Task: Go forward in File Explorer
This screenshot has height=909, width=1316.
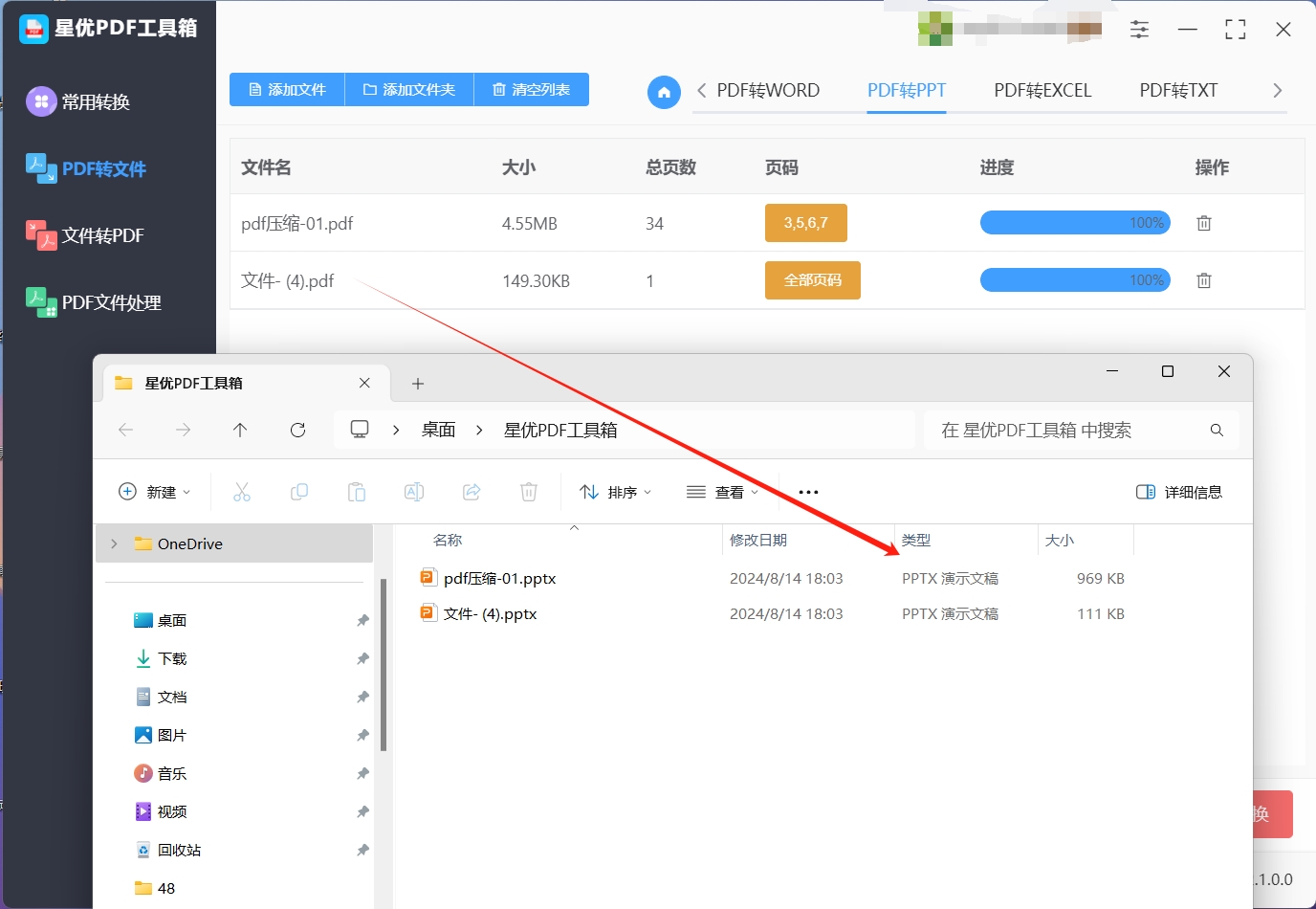Action: point(183,430)
